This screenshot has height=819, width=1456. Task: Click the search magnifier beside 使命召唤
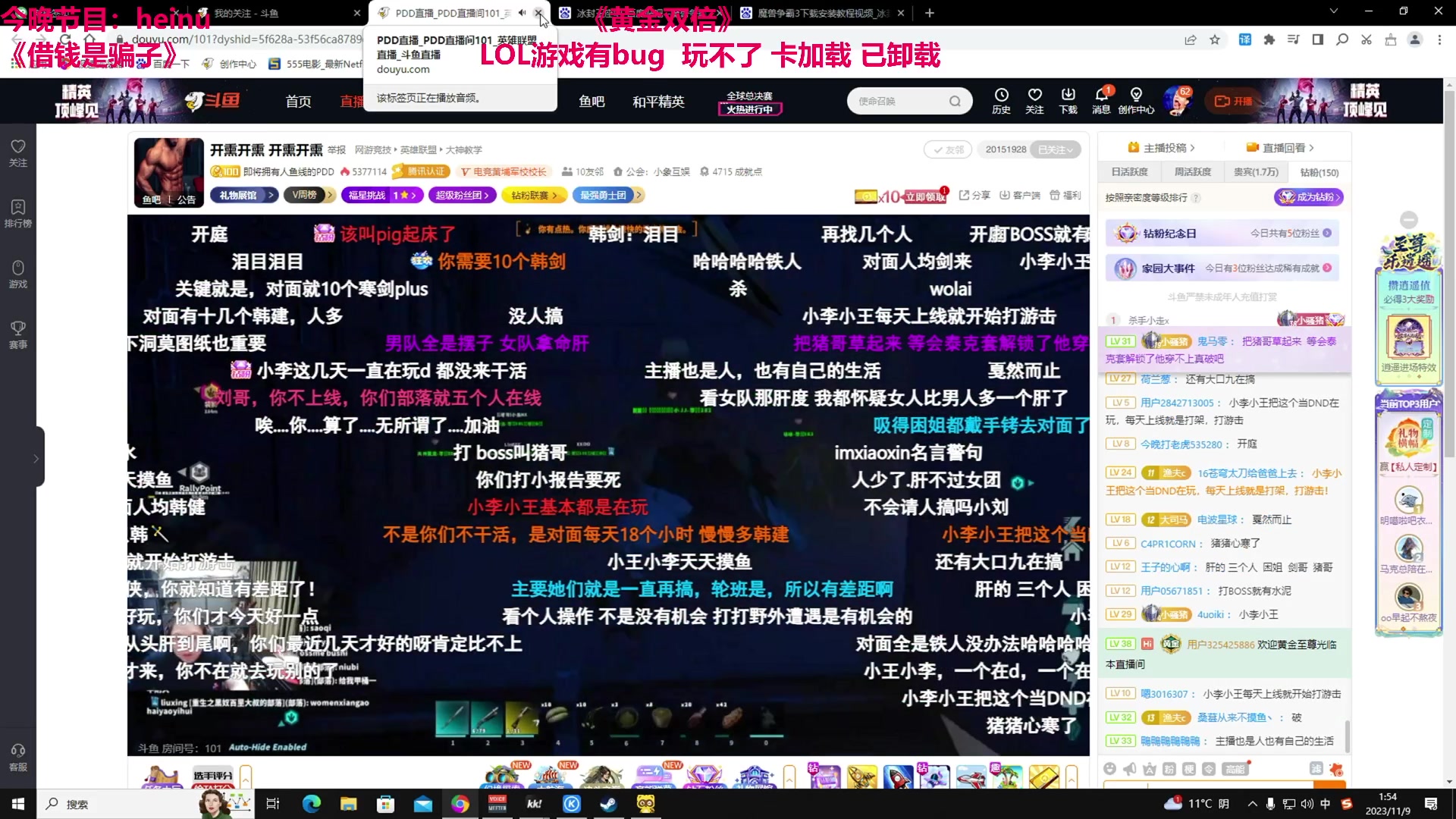tap(953, 100)
